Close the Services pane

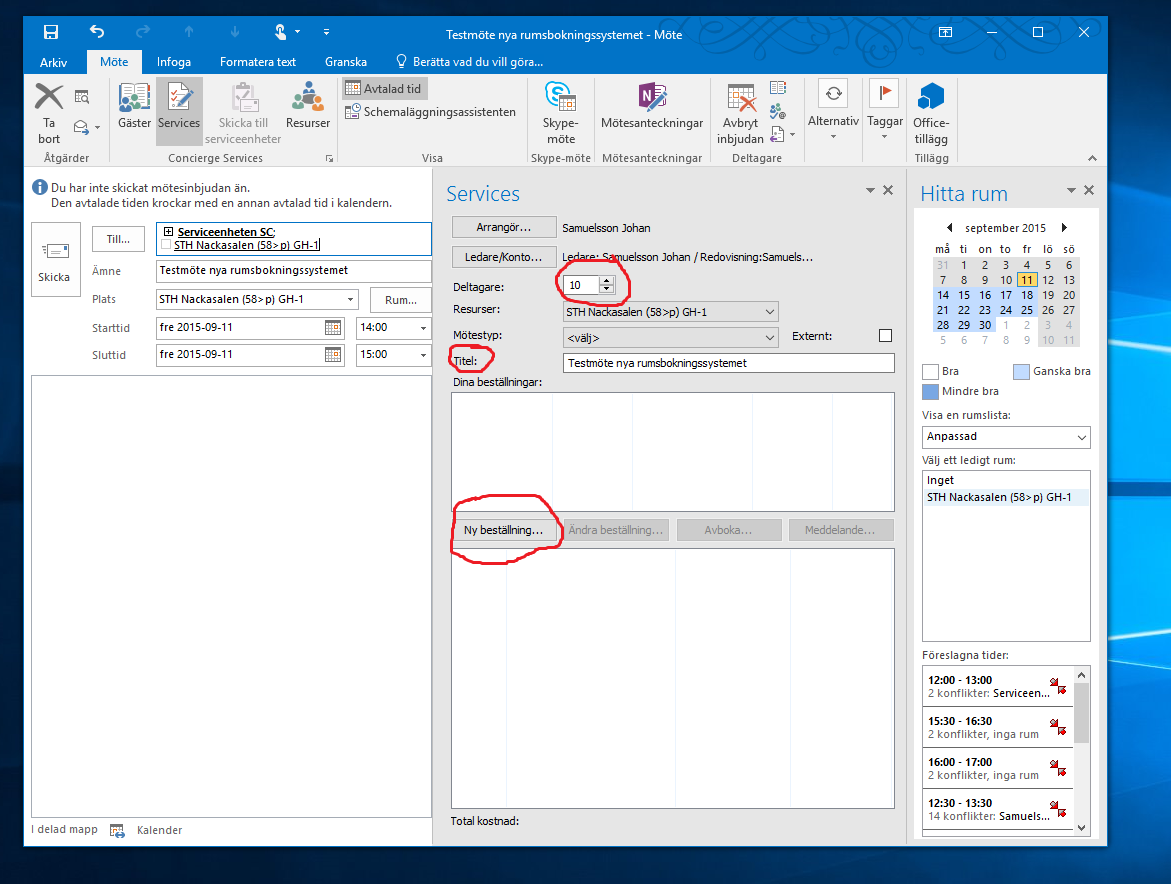coord(888,190)
